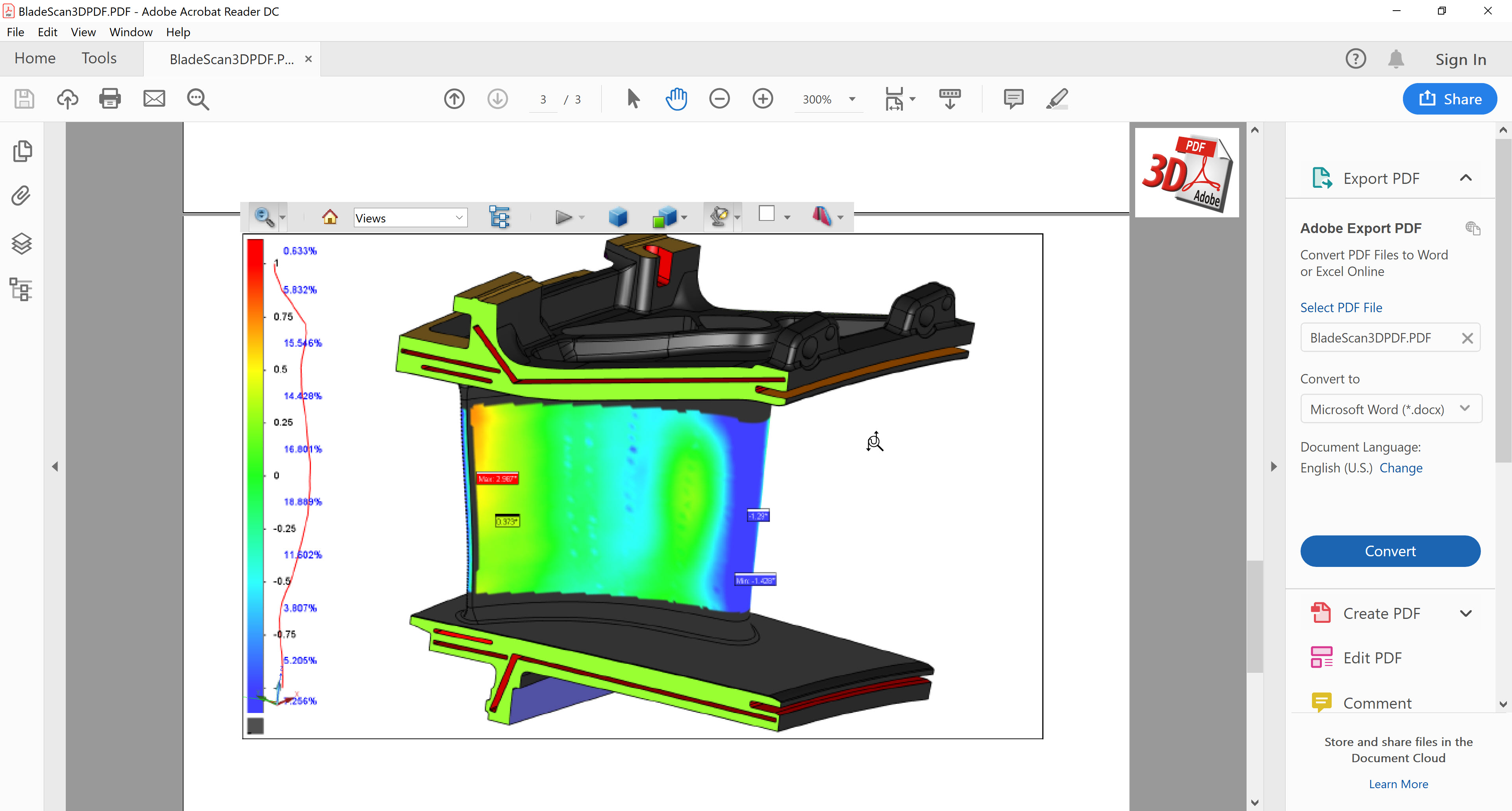Open the Help menu

click(178, 31)
